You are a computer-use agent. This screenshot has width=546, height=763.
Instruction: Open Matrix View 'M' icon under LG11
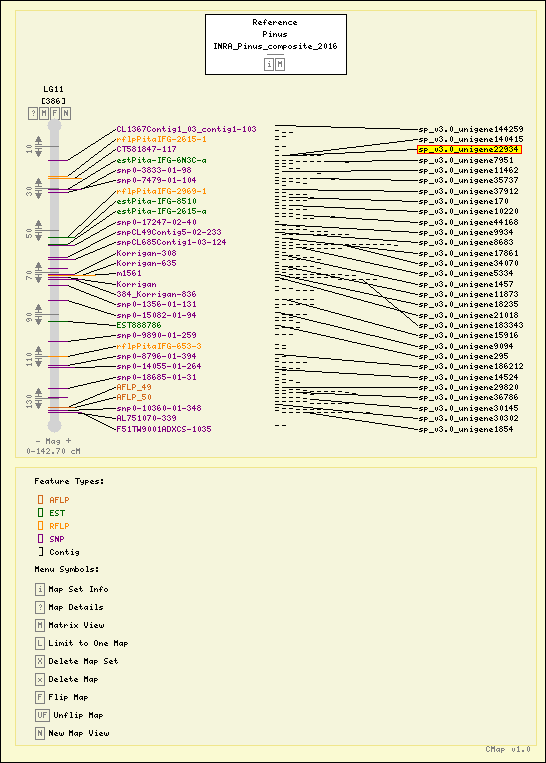tap(44, 113)
